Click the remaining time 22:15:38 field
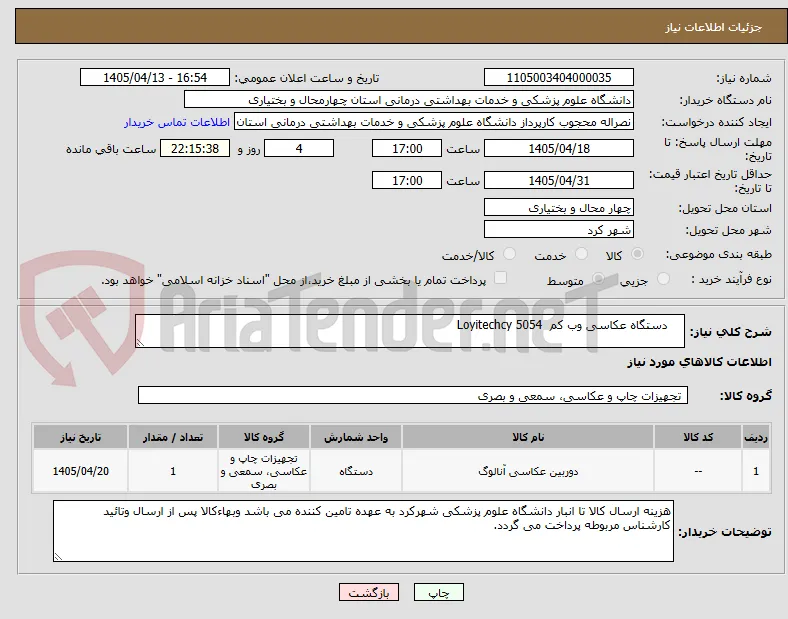 (195, 148)
